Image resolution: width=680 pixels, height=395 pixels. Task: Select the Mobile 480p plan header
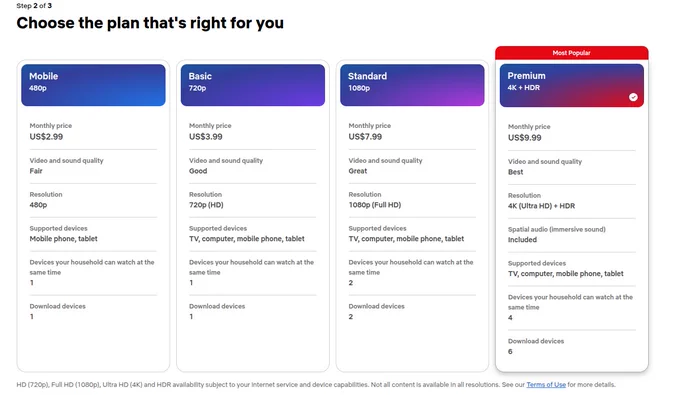pos(93,85)
